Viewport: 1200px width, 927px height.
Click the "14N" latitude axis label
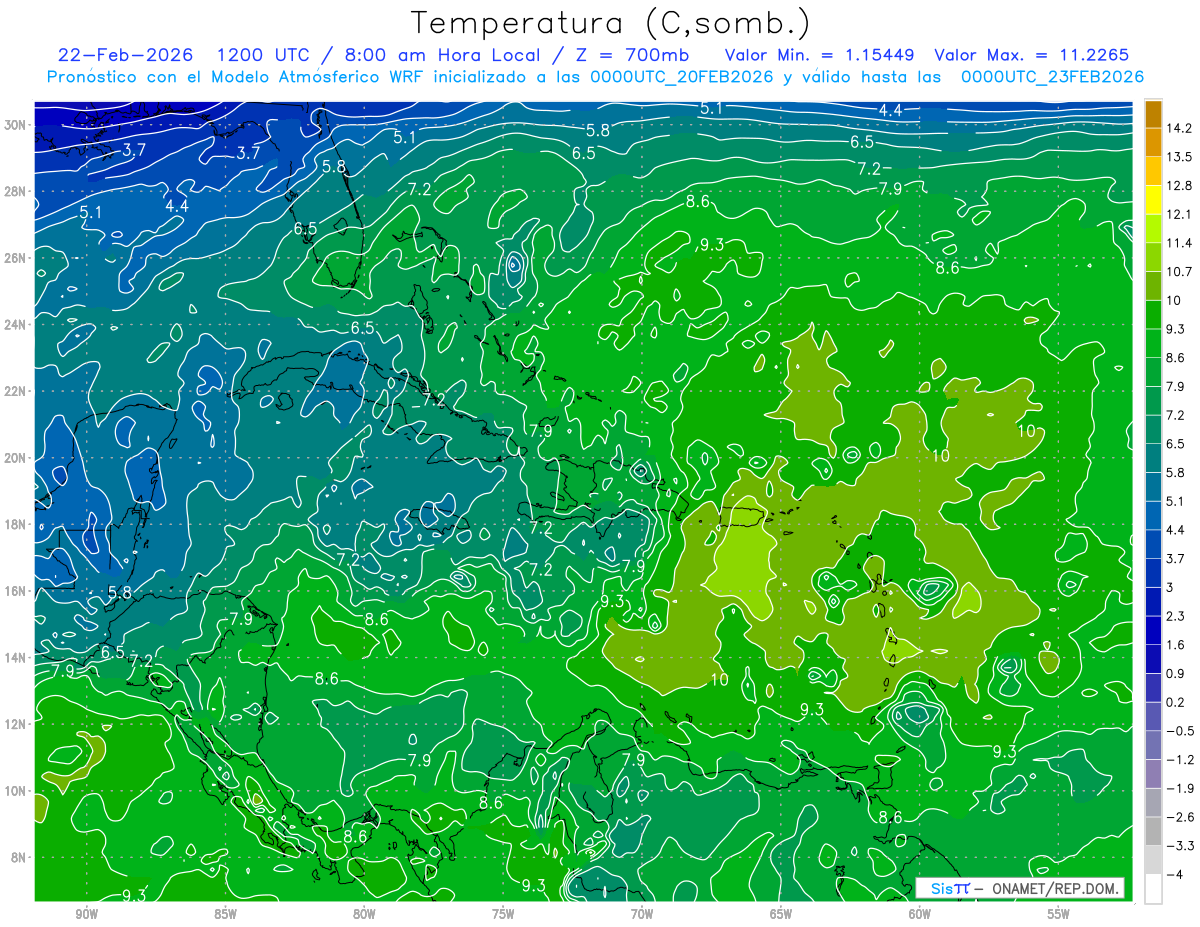pyautogui.click(x=15, y=657)
